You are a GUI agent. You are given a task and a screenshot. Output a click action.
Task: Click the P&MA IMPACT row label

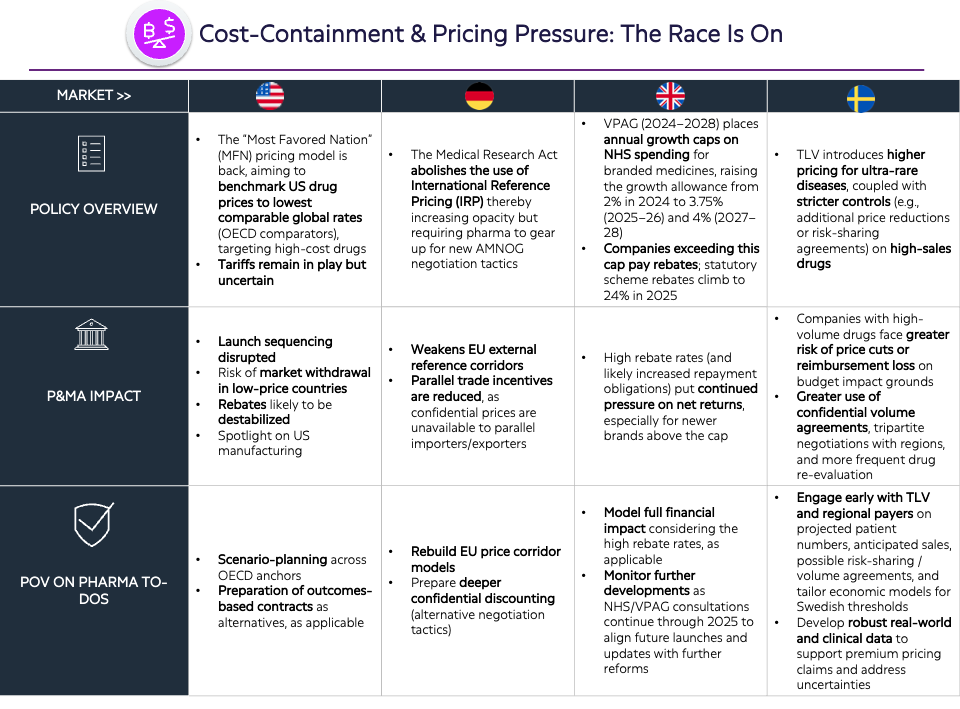point(94,396)
